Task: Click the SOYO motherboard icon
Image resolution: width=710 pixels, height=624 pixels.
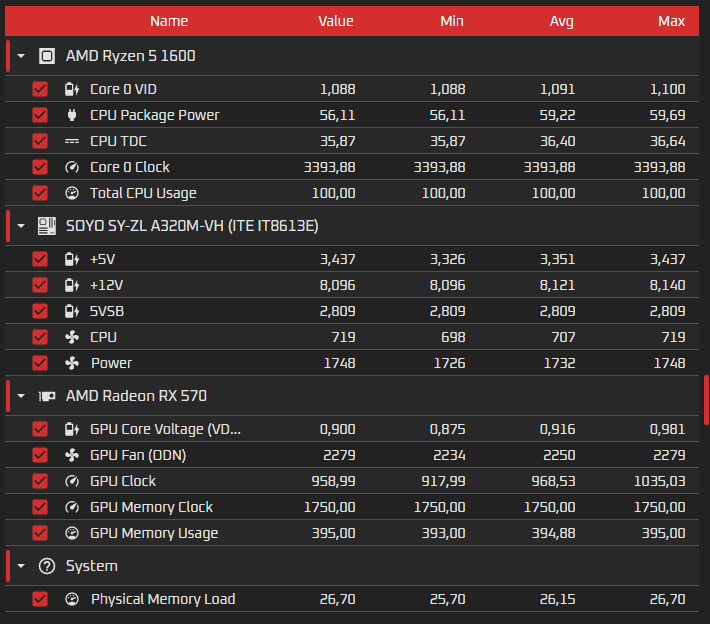Action: 47,226
